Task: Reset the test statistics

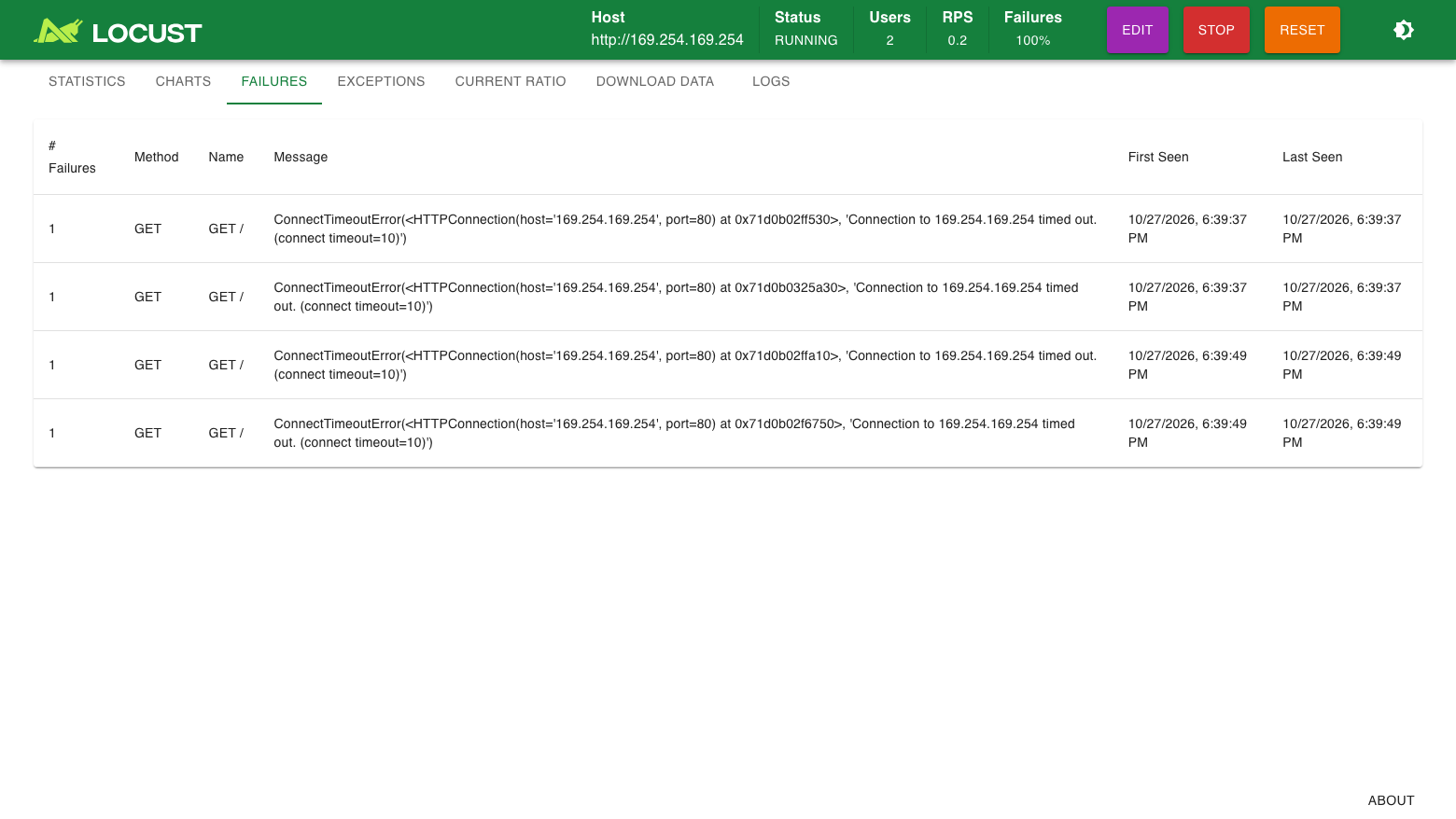Action: coord(1302,30)
